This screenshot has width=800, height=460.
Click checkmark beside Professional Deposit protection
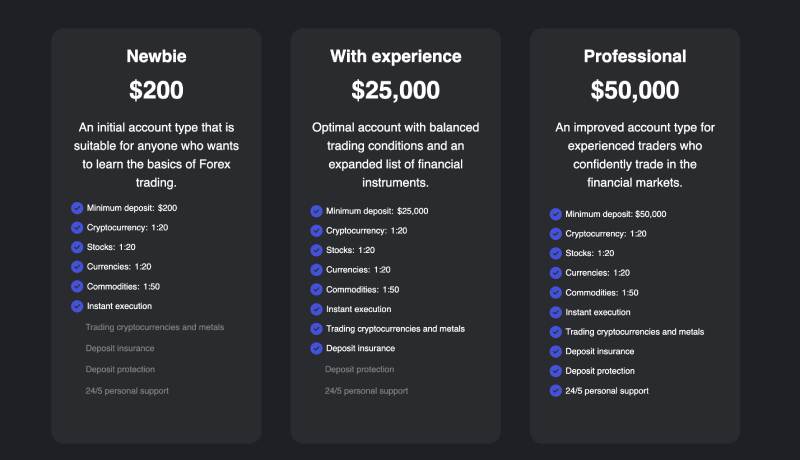[555, 371]
